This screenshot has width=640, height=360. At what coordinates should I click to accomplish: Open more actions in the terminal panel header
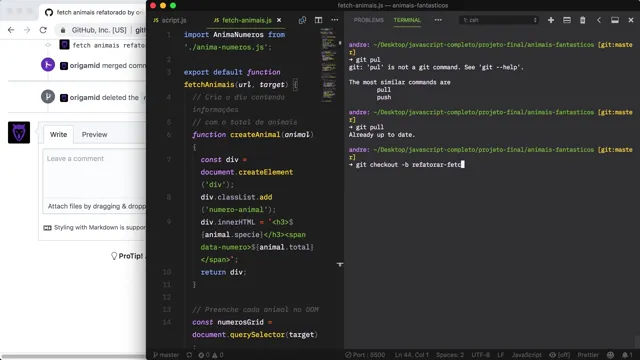coord(438,20)
